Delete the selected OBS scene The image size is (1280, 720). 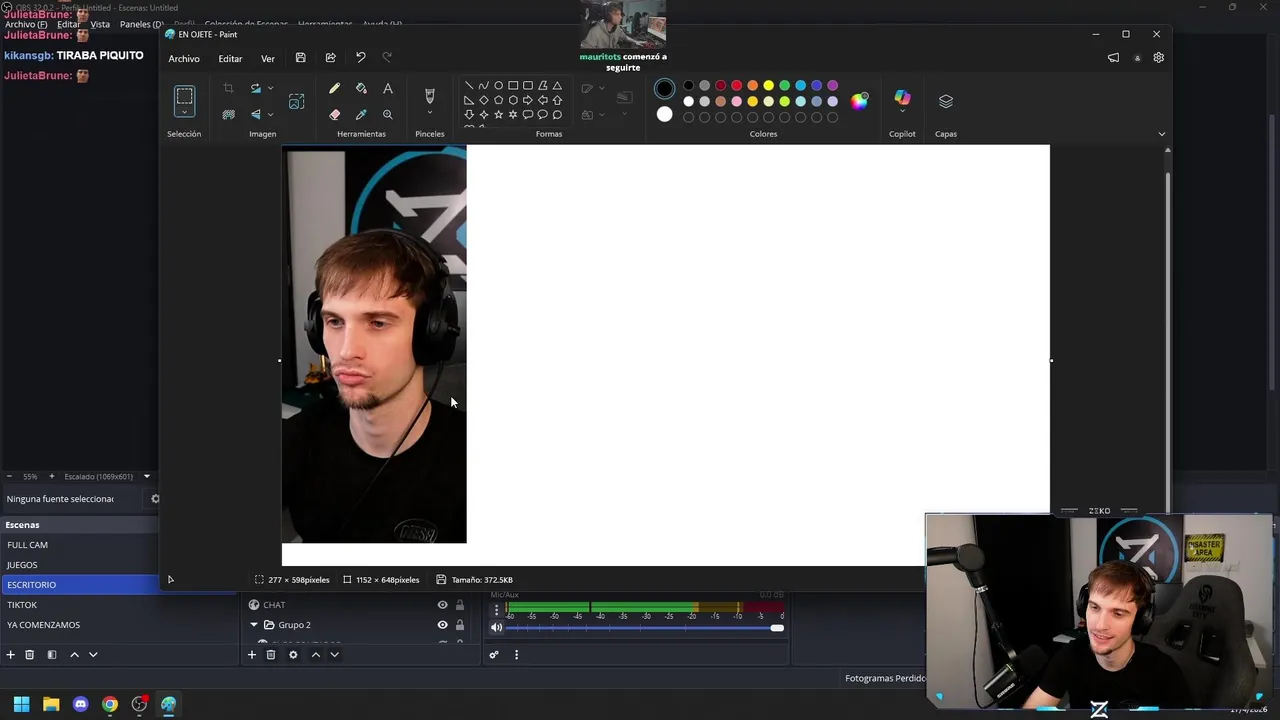30,654
